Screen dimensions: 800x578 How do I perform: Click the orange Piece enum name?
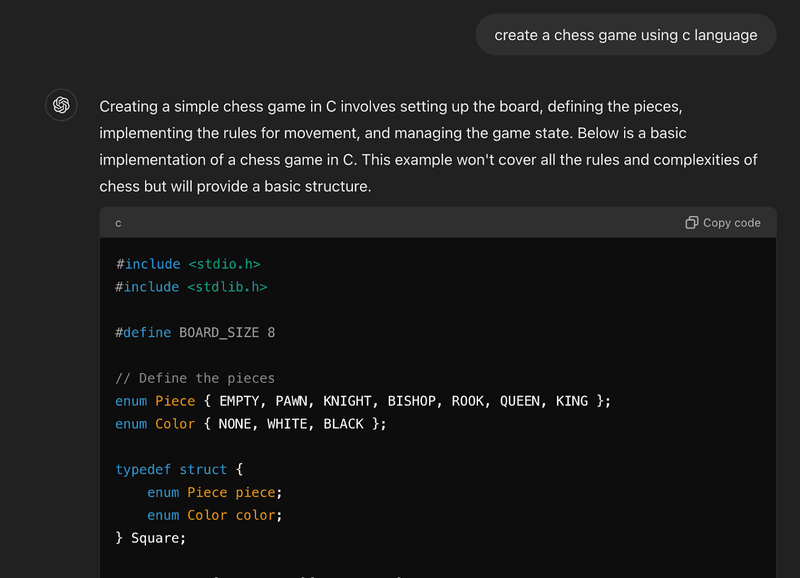[x=175, y=401]
